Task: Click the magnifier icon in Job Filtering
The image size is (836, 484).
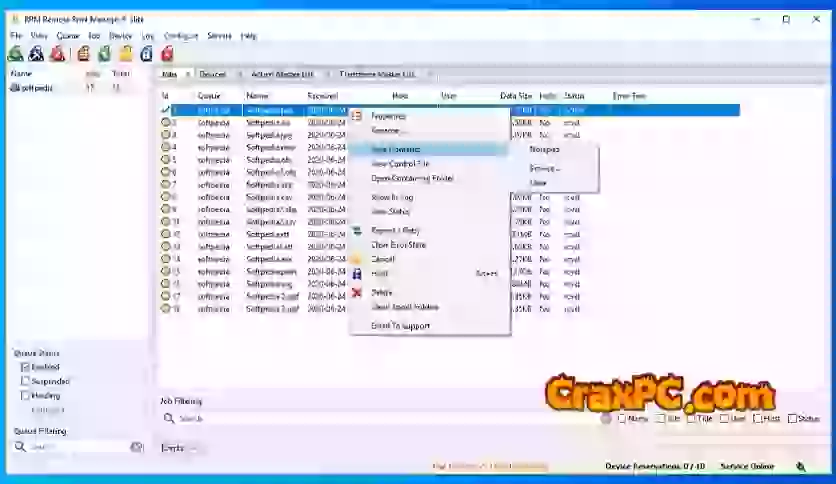Action: 169,418
